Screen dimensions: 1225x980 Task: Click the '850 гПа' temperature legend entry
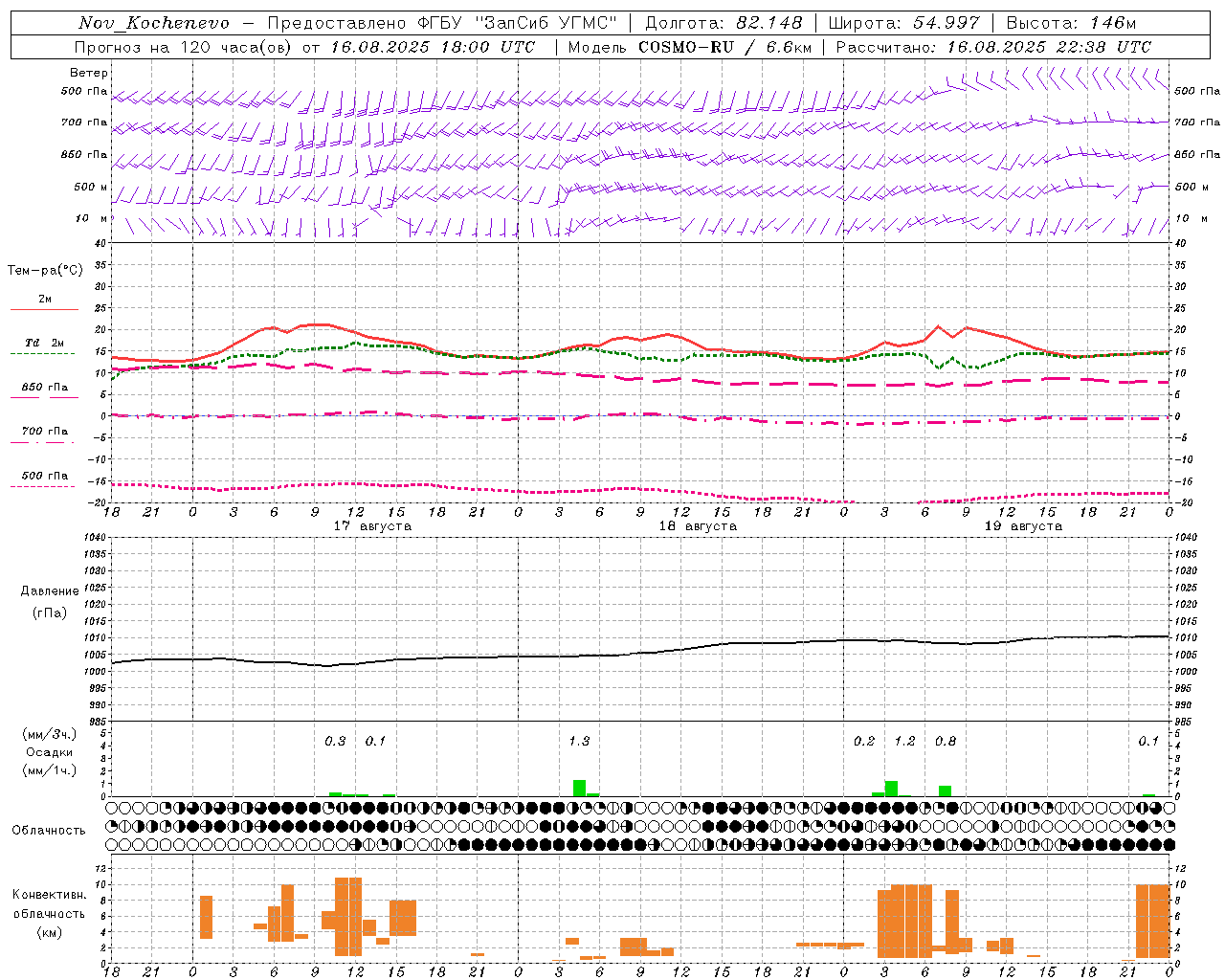[45, 388]
